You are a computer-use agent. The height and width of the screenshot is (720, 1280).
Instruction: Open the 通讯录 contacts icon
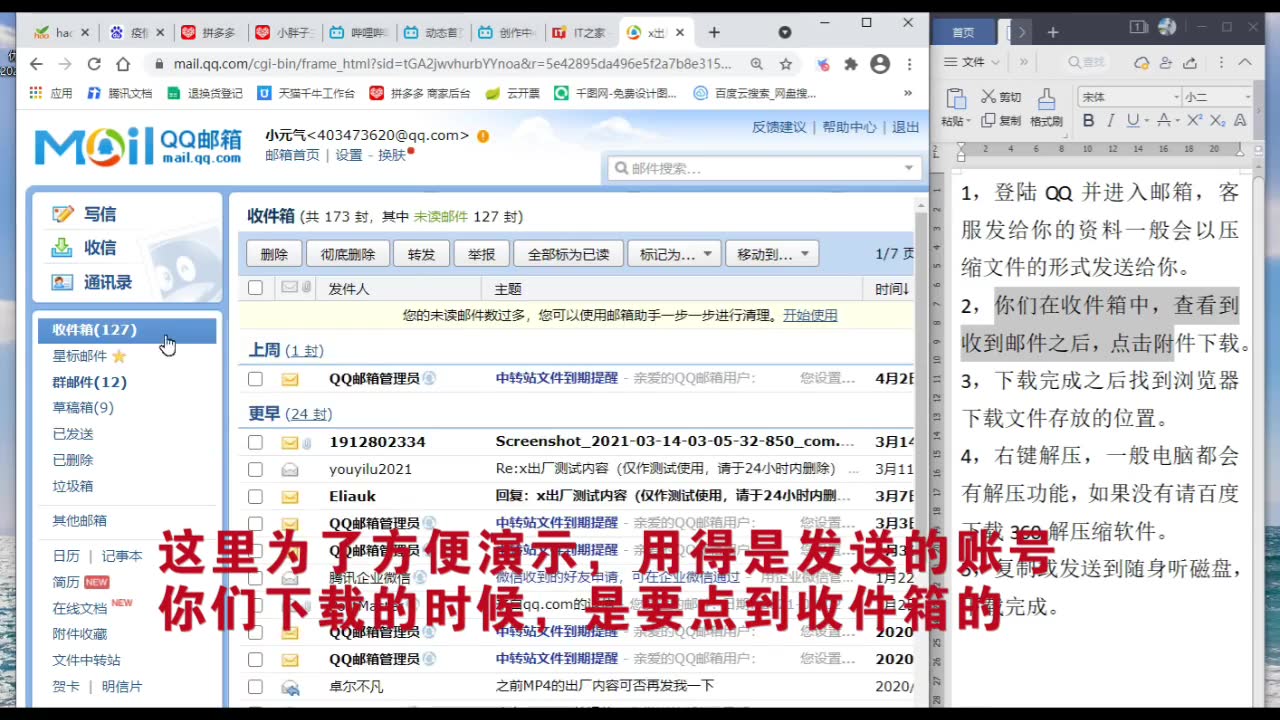pyautogui.click(x=62, y=283)
